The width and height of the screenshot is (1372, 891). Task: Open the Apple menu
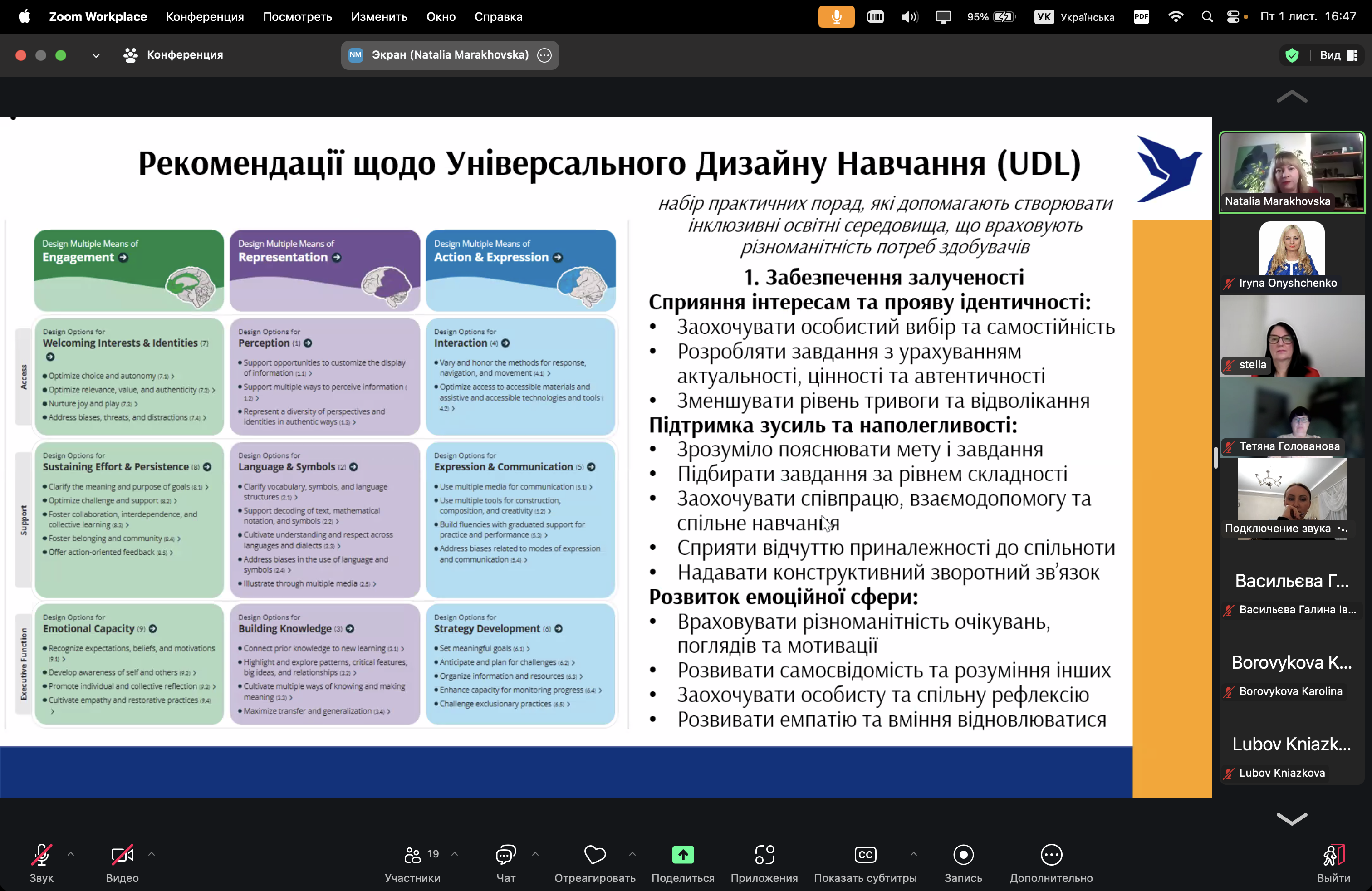24,17
